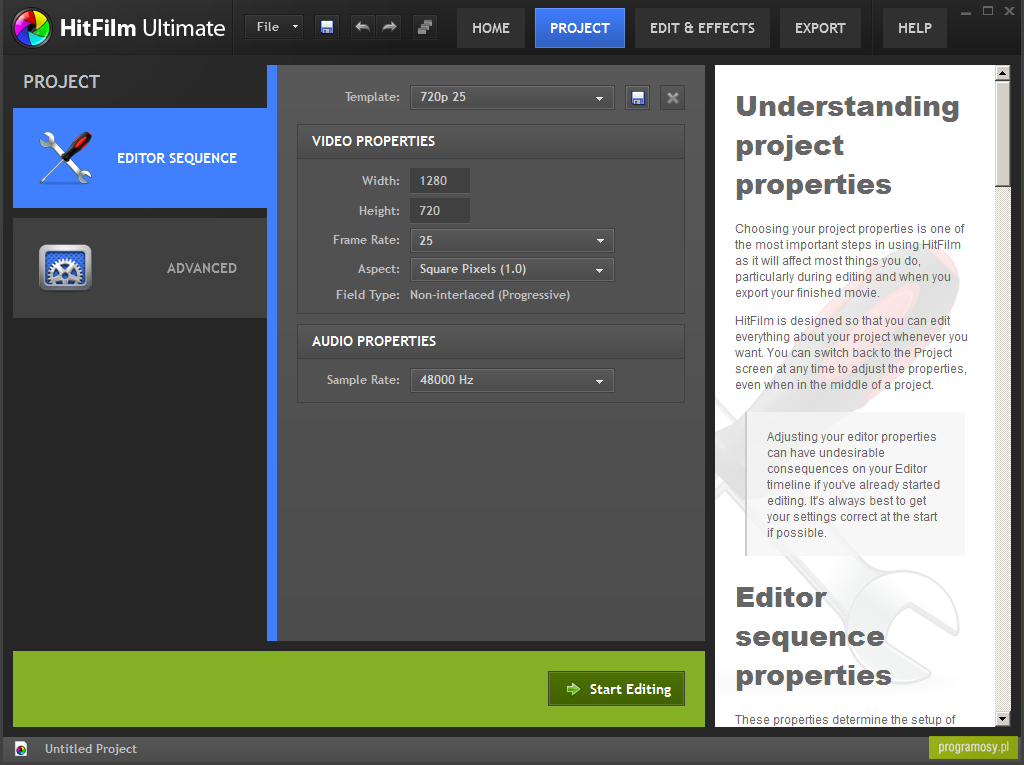Click the VIDEO PROPERTIES header
The width and height of the screenshot is (1024, 765).
[491, 142]
